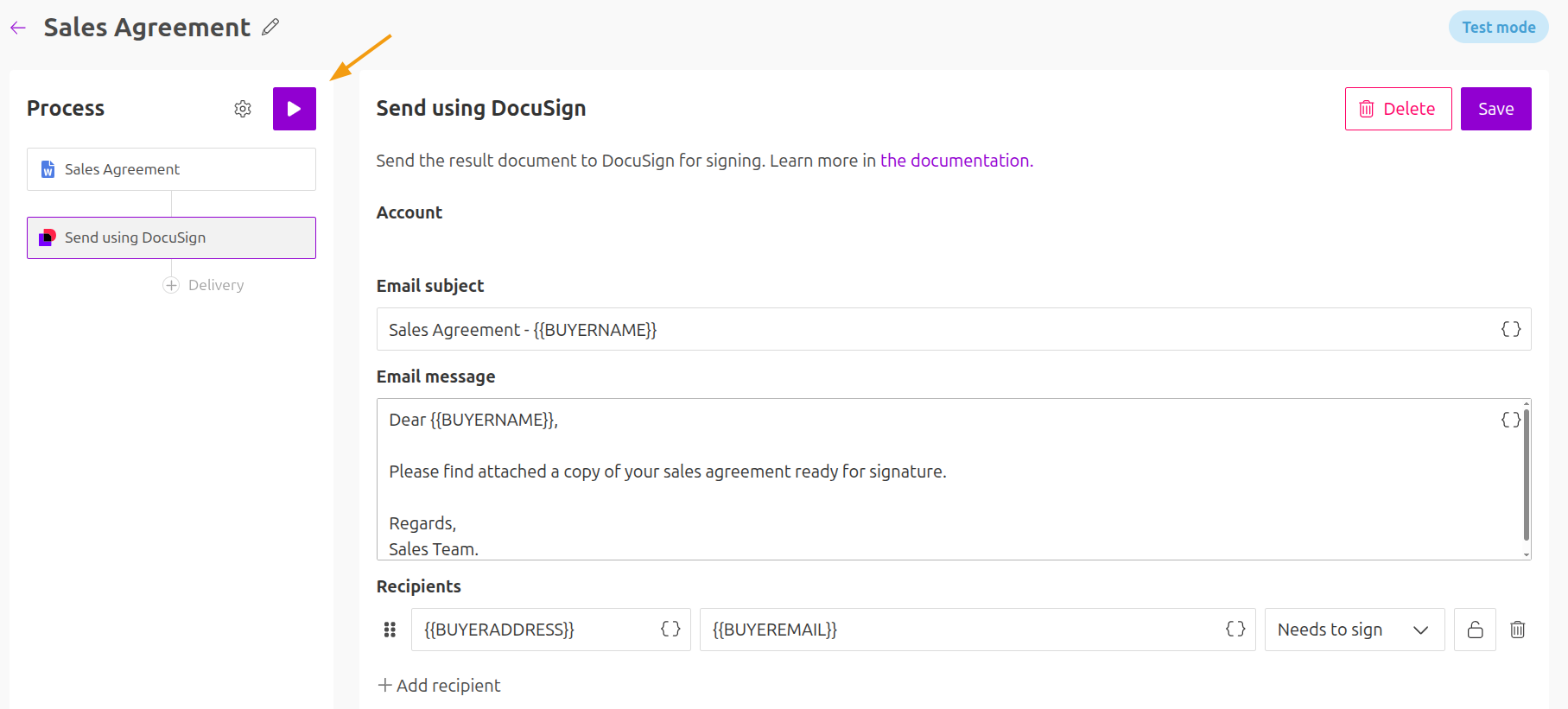Click the Email message scrollbar

pos(1526,475)
